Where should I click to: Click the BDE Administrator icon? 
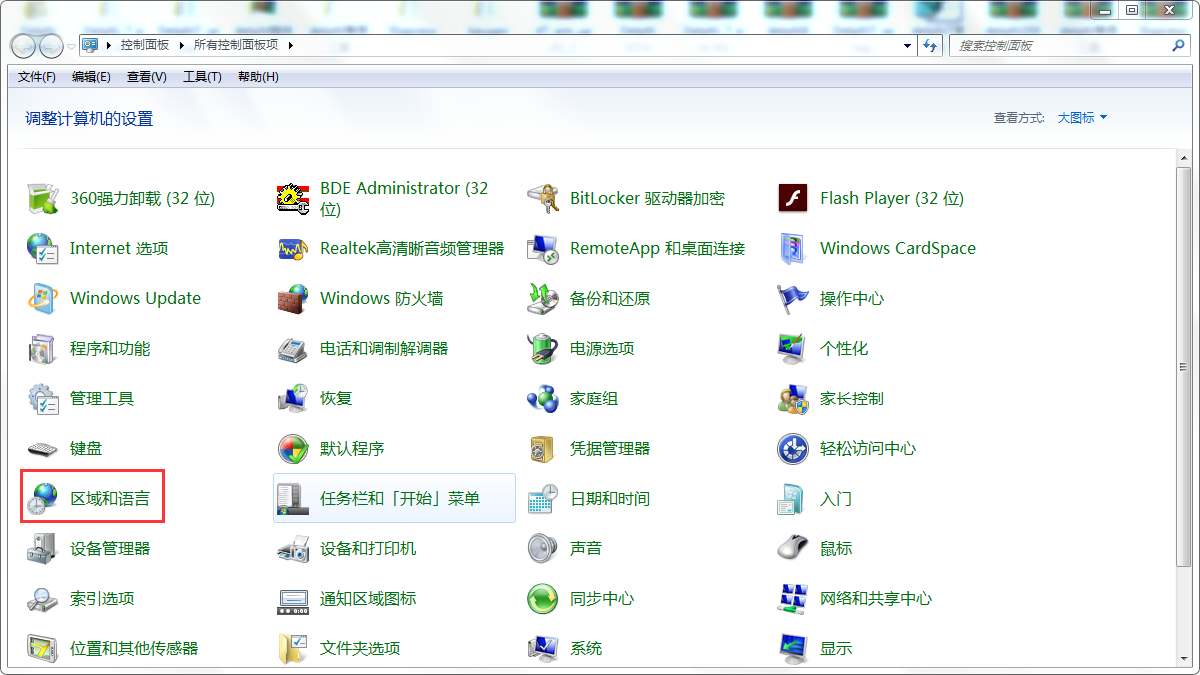tap(292, 198)
